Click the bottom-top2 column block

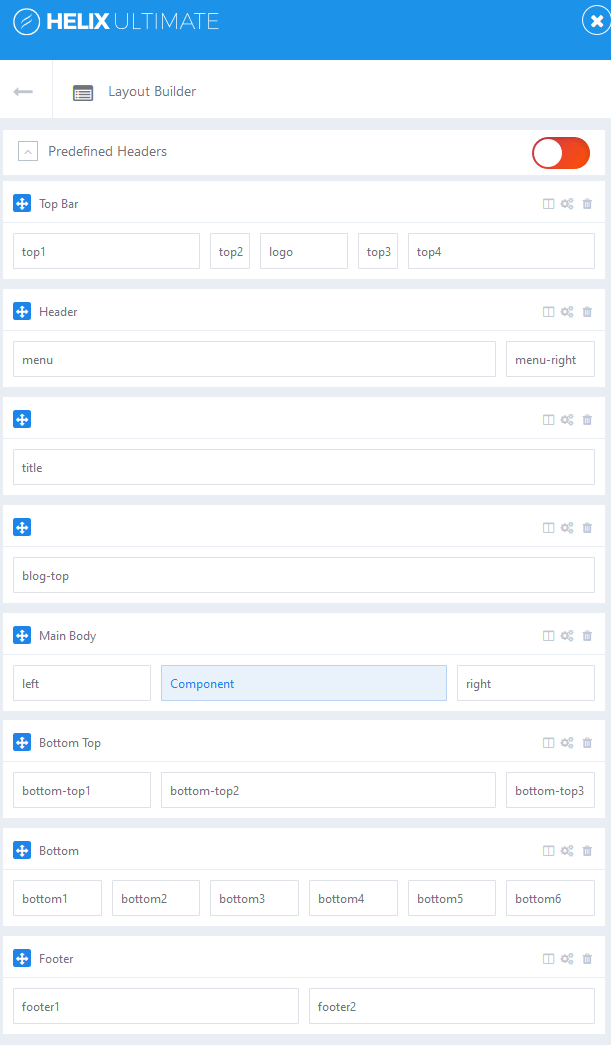(327, 791)
